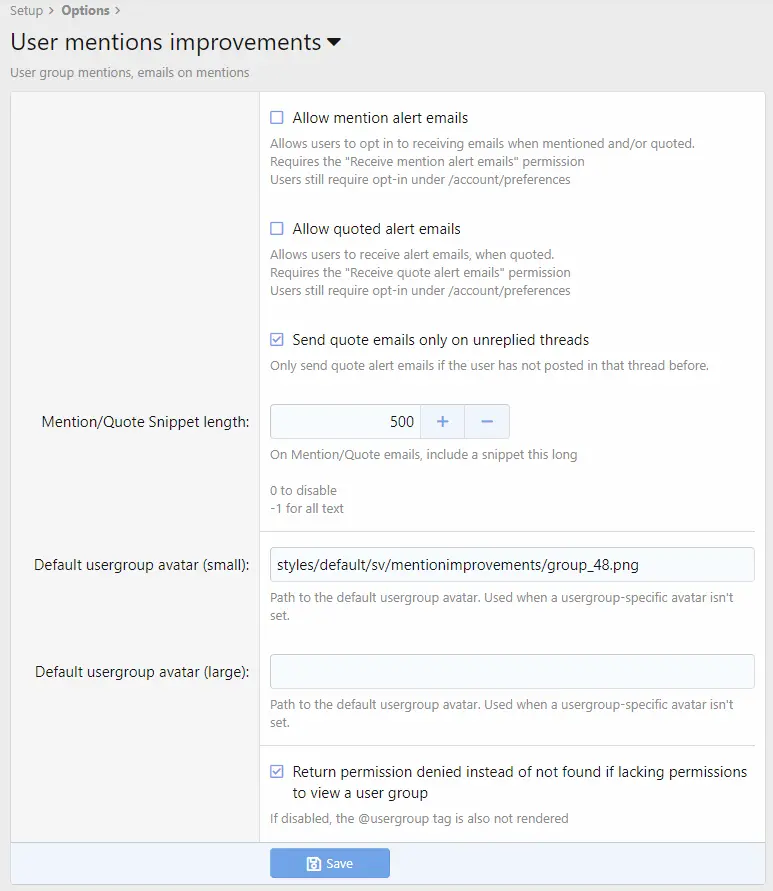This screenshot has height=891, width=773.
Task: Click the Mention/Quote Snippet length label
Action: pos(145,422)
